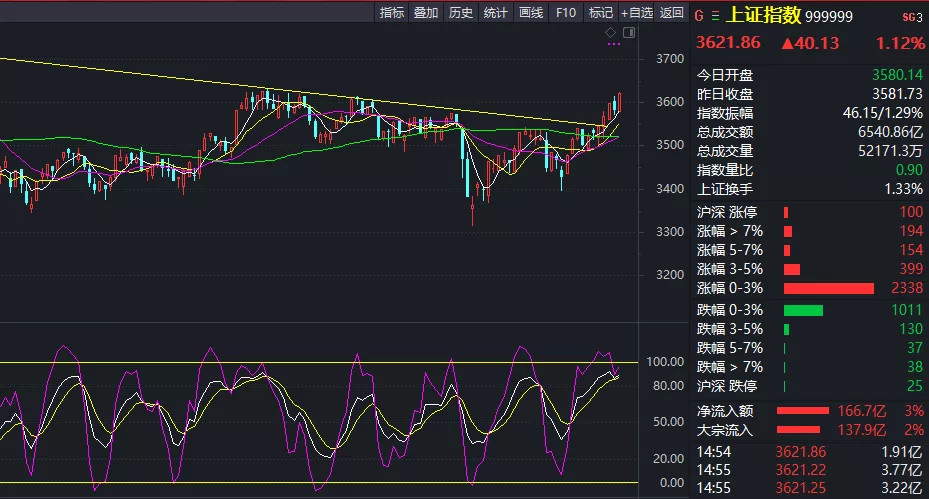Click the 14:54 trade tick row
The image size is (929, 499).
coord(809,452)
